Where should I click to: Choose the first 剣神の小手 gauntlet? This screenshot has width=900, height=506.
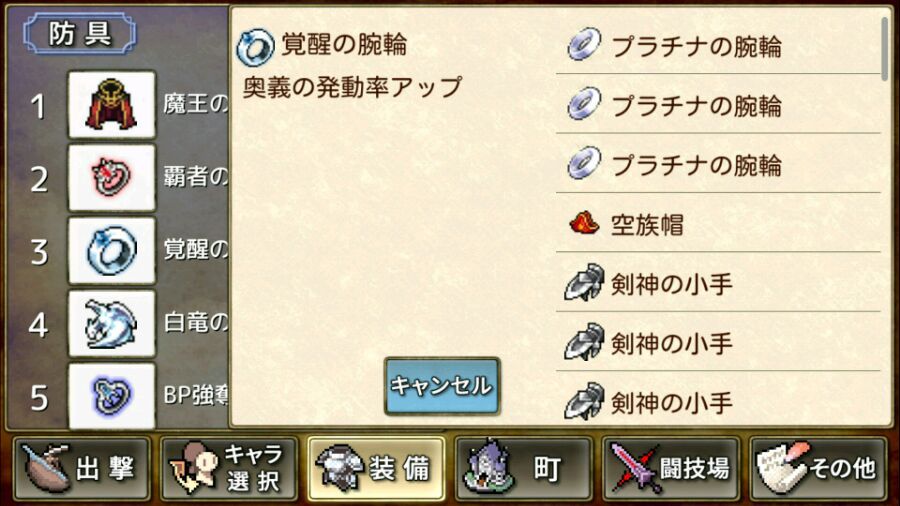tap(718, 282)
